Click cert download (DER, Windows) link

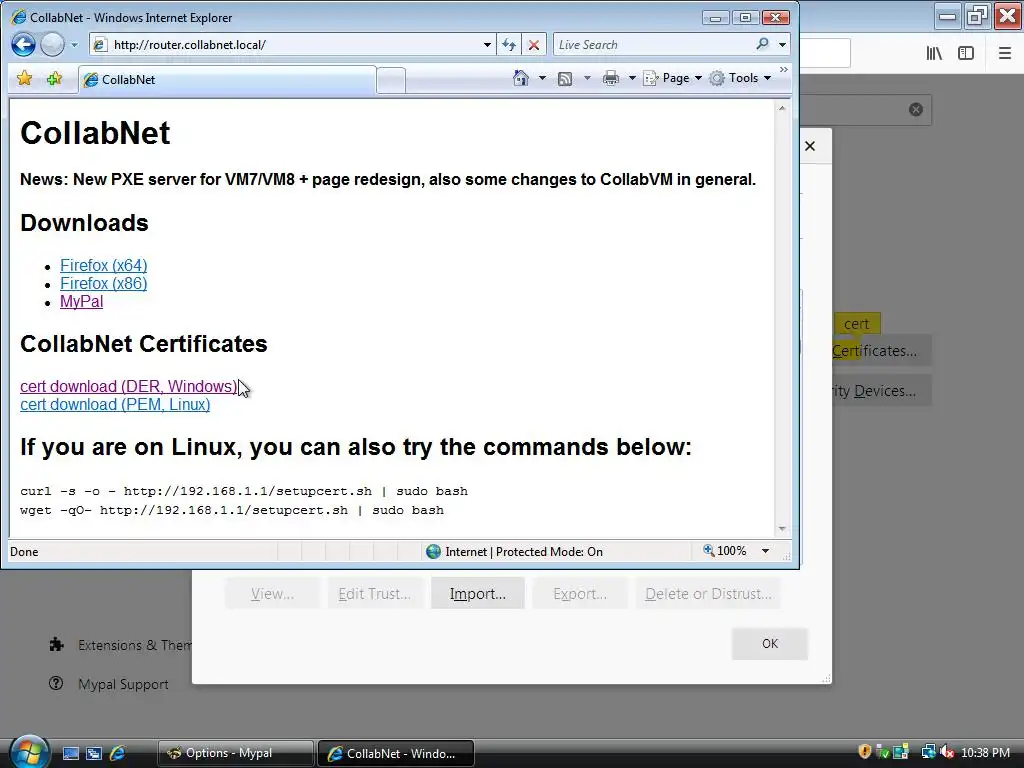[x=129, y=387]
